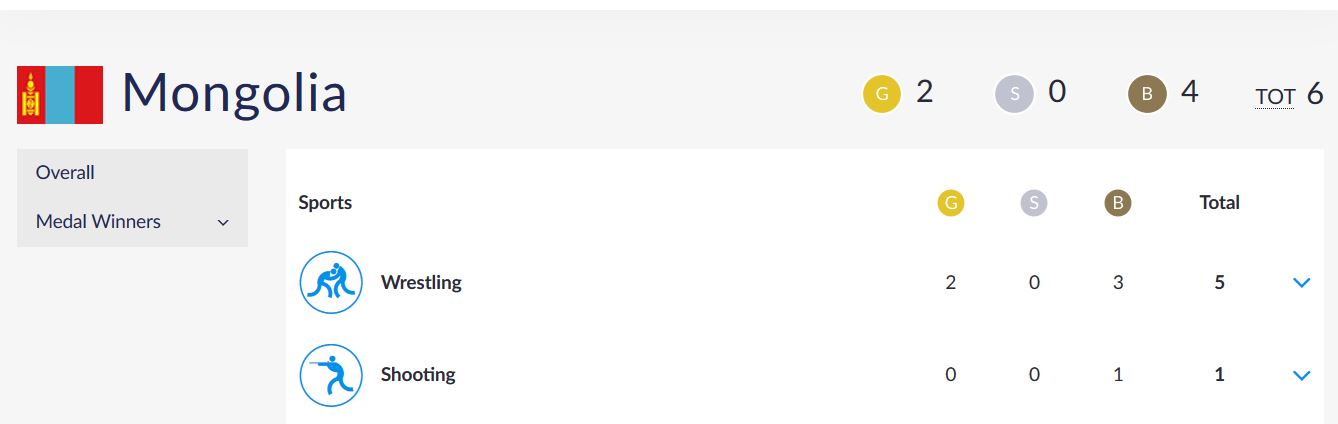This screenshot has height=424, width=1338.
Task: Click the Total column header
Action: pos(1219,203)
